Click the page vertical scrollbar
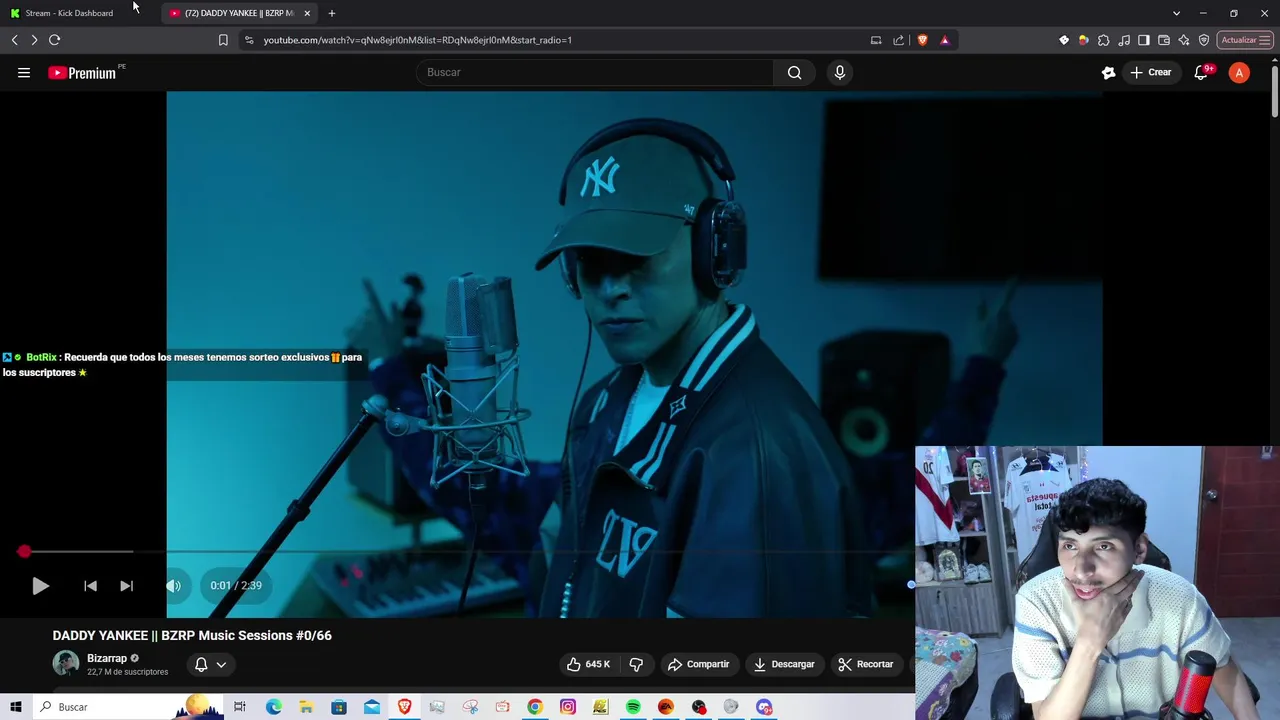The width and height of the screenshot is (1280, 720). tap(1274, 90)
